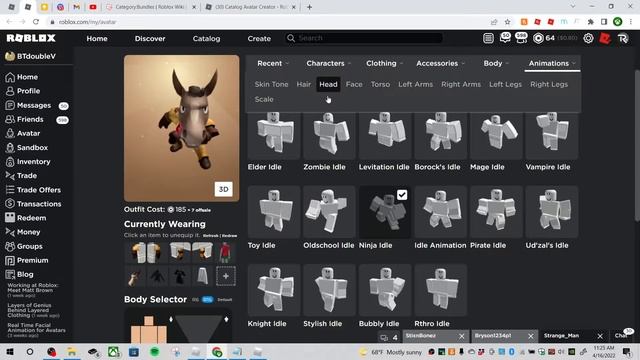
Task: Click the page vertical scrollbar
Action: coord(637,146)
